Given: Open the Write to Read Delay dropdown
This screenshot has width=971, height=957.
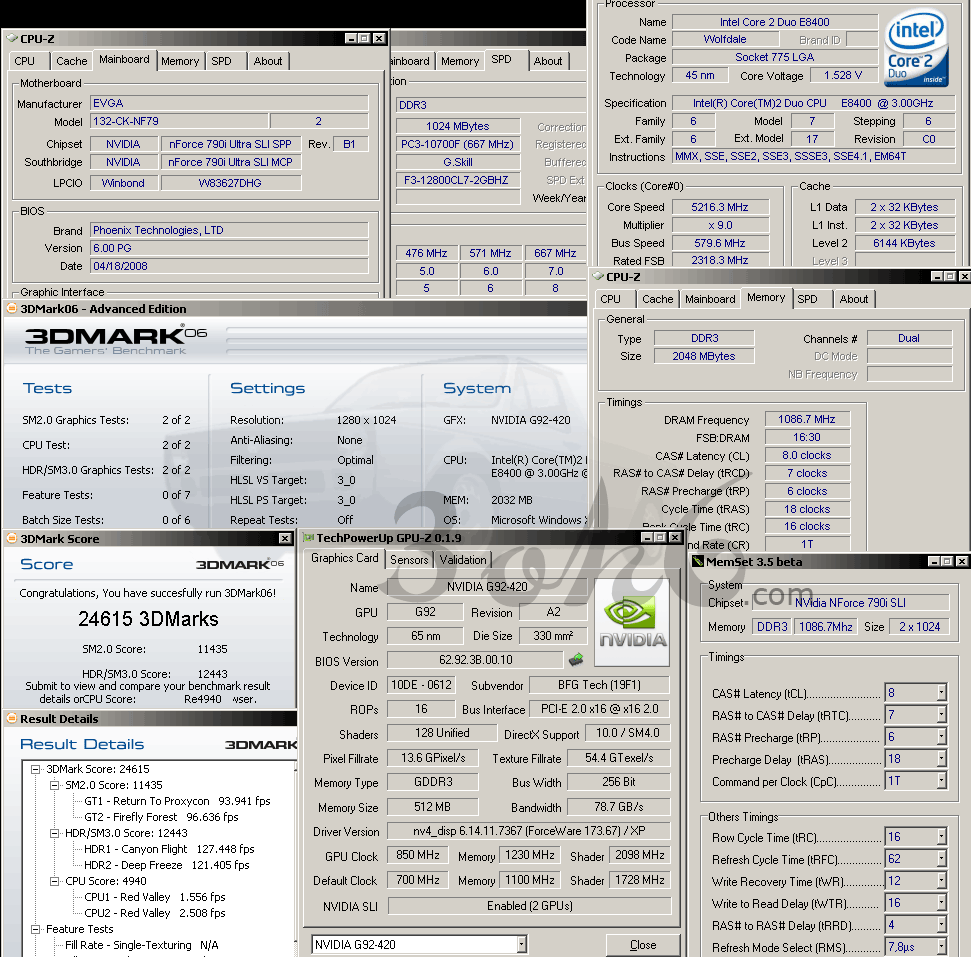Looking at the screenshot, I should coord(941,903).
